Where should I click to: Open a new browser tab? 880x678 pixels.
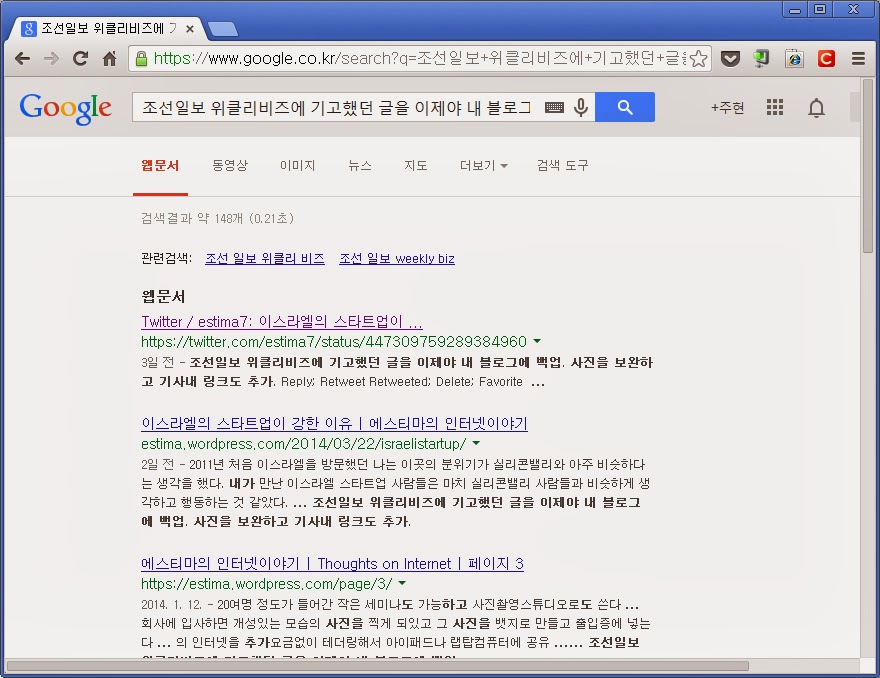click(x=223, y=29)
